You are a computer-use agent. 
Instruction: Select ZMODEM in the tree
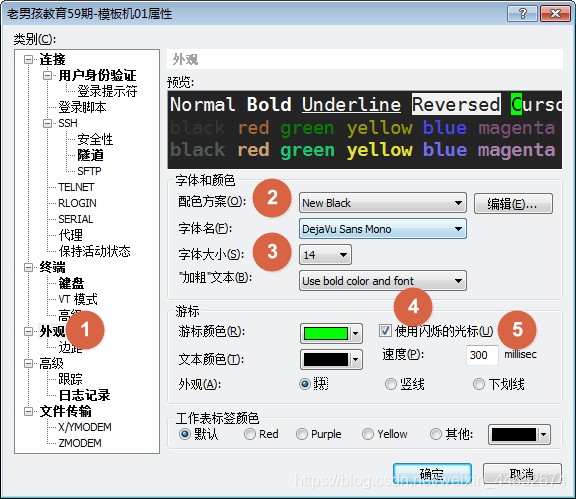[x=80, y=443]
